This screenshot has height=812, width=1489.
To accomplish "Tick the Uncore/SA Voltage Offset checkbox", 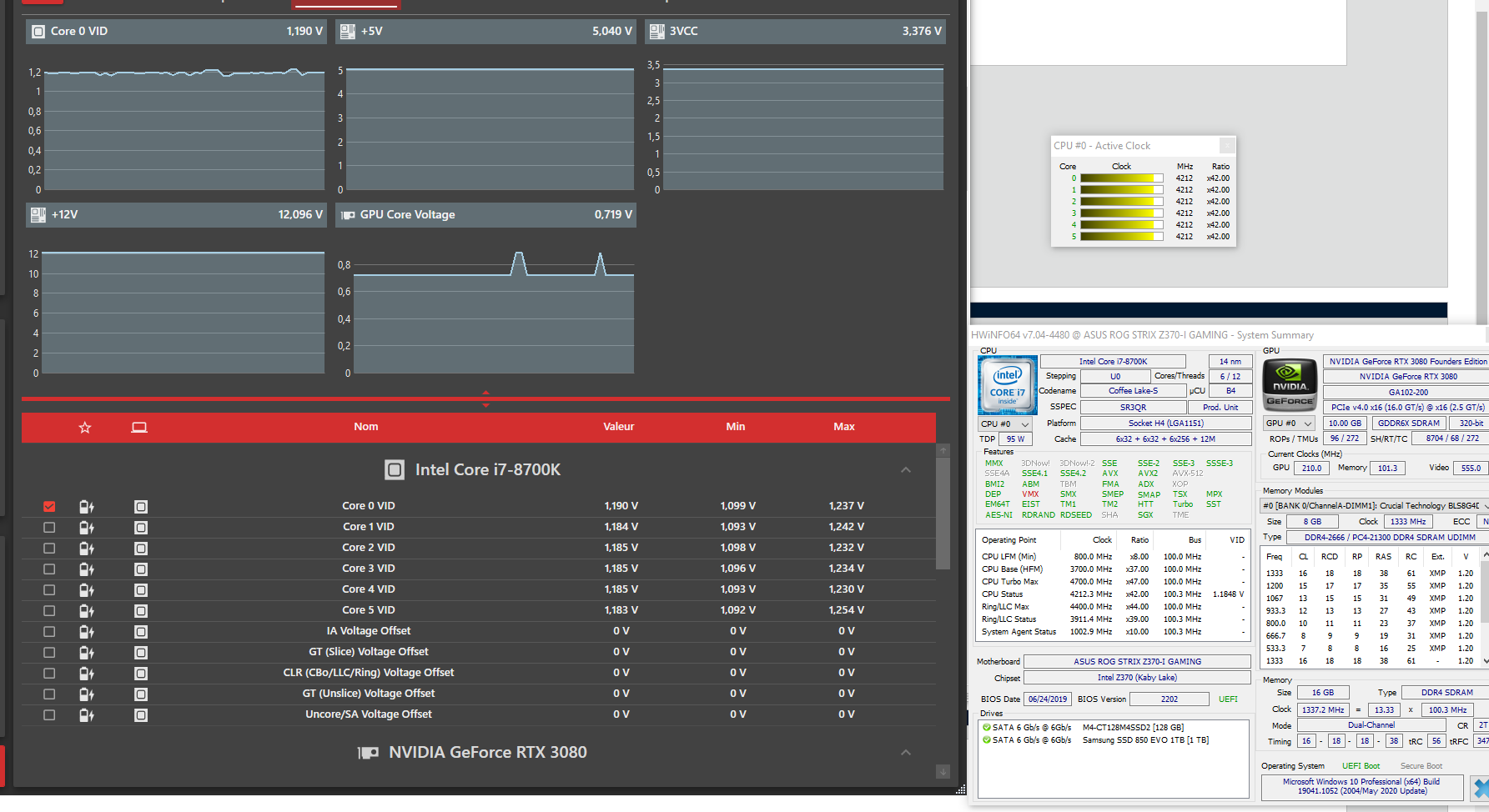I will [49, 715].
